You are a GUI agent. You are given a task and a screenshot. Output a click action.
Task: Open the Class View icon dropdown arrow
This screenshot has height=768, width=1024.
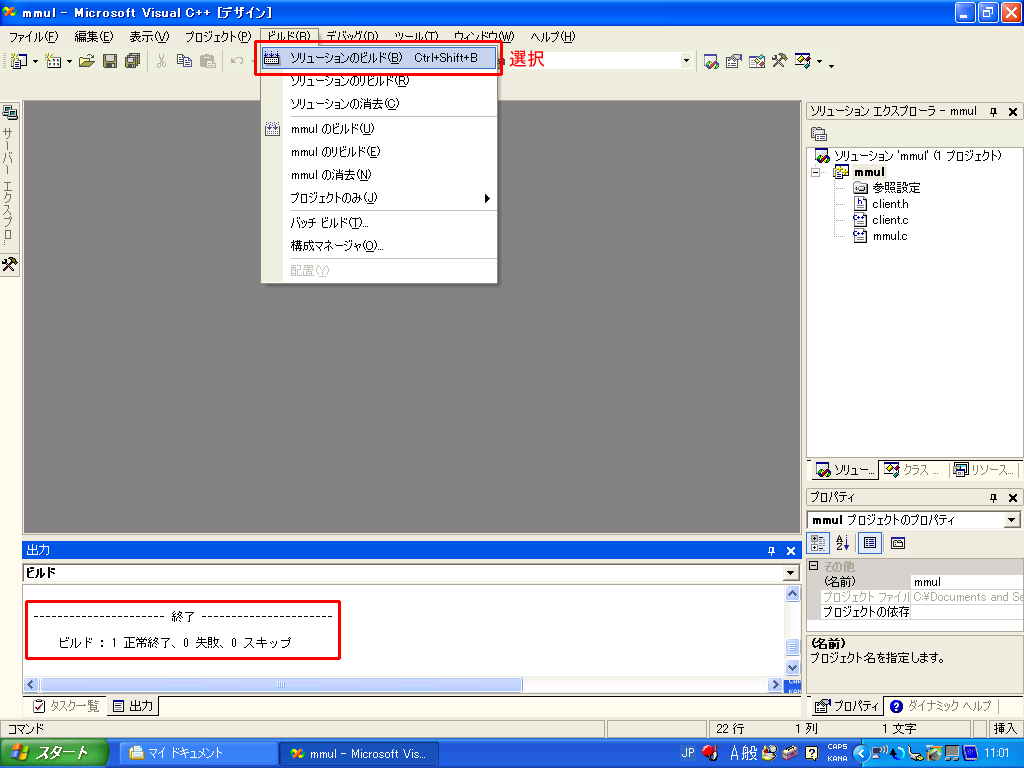point(819,62)
